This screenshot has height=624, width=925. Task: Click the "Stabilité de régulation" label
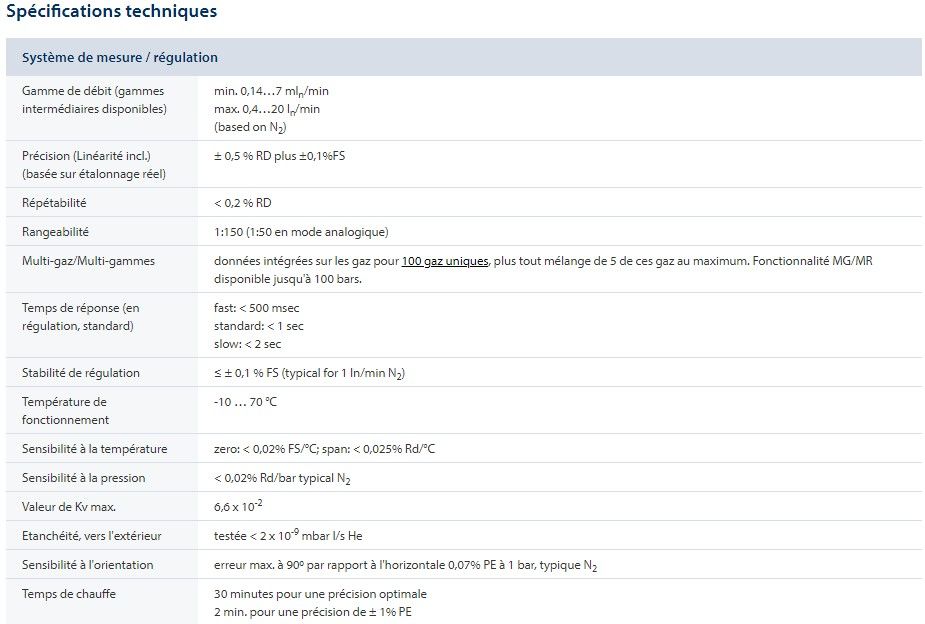(81, 373)
